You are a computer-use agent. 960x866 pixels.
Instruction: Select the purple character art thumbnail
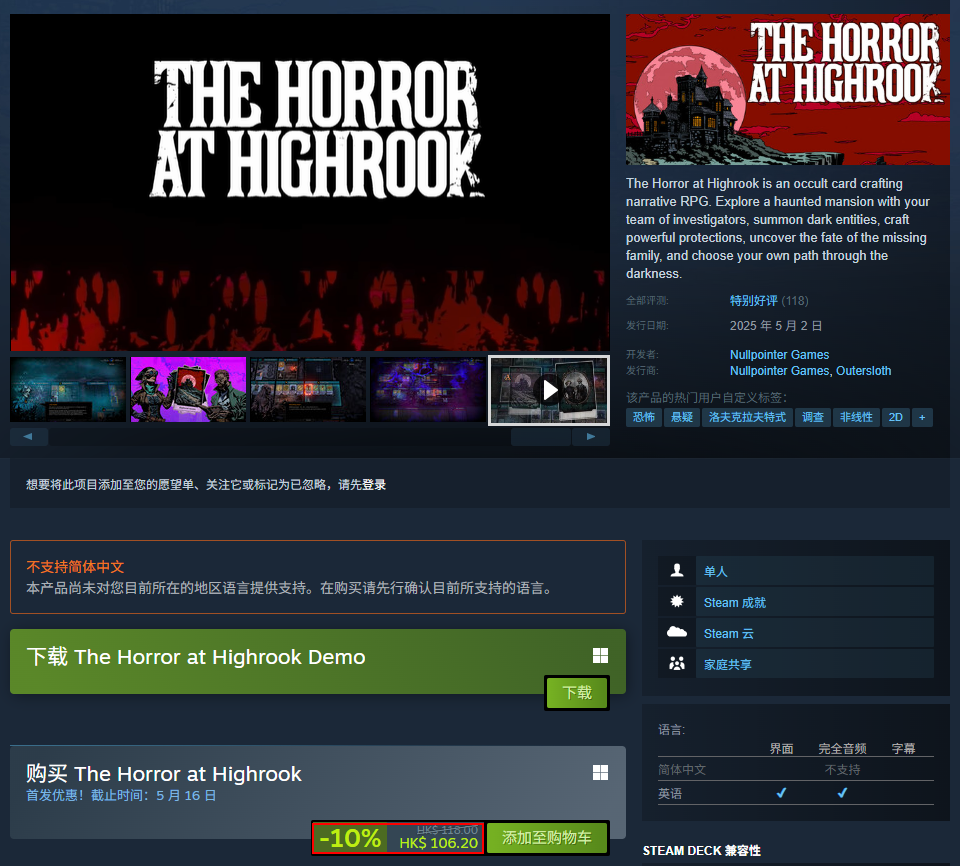[x=188, y=390]
